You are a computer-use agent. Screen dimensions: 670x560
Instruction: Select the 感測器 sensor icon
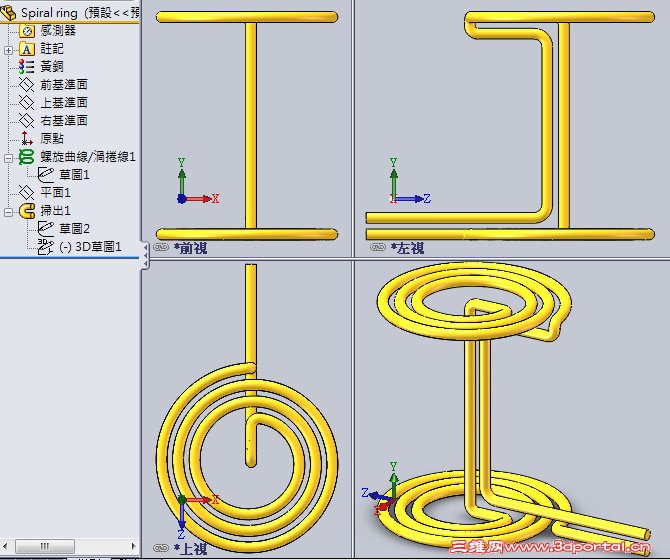click(26, 31)
